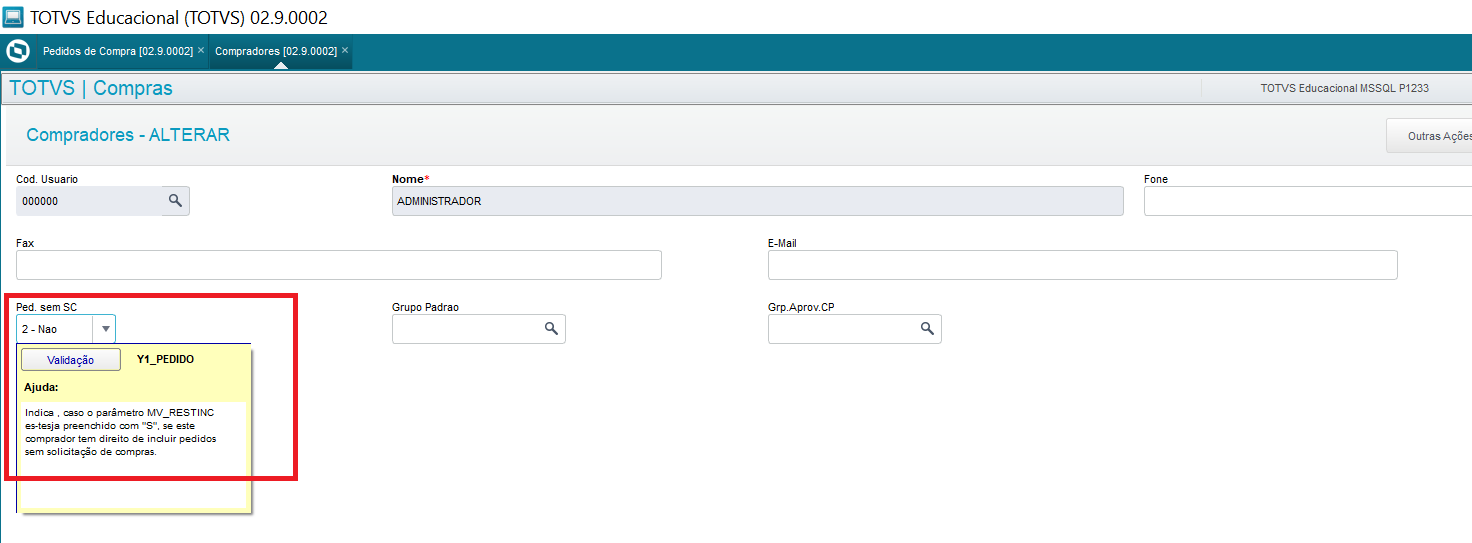This screenshot has width=1472, height=543.
Task: Click the TOTVS | Compras module title
Action: click(x=91, y=88)
